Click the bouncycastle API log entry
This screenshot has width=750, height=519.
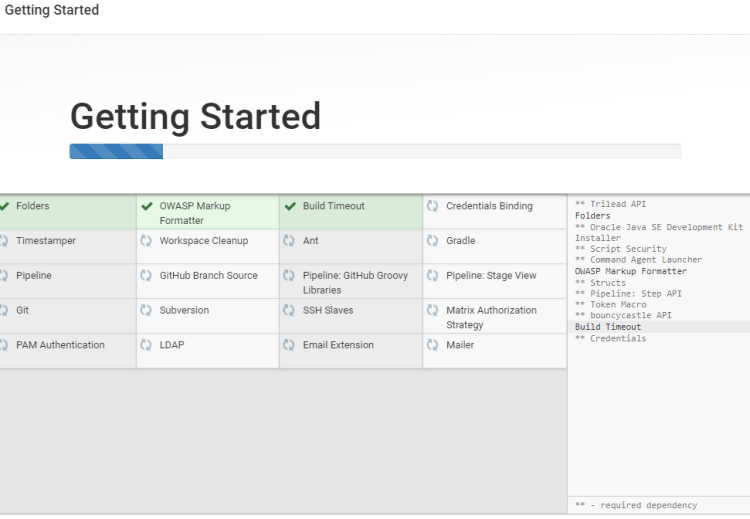click(623, 315)
